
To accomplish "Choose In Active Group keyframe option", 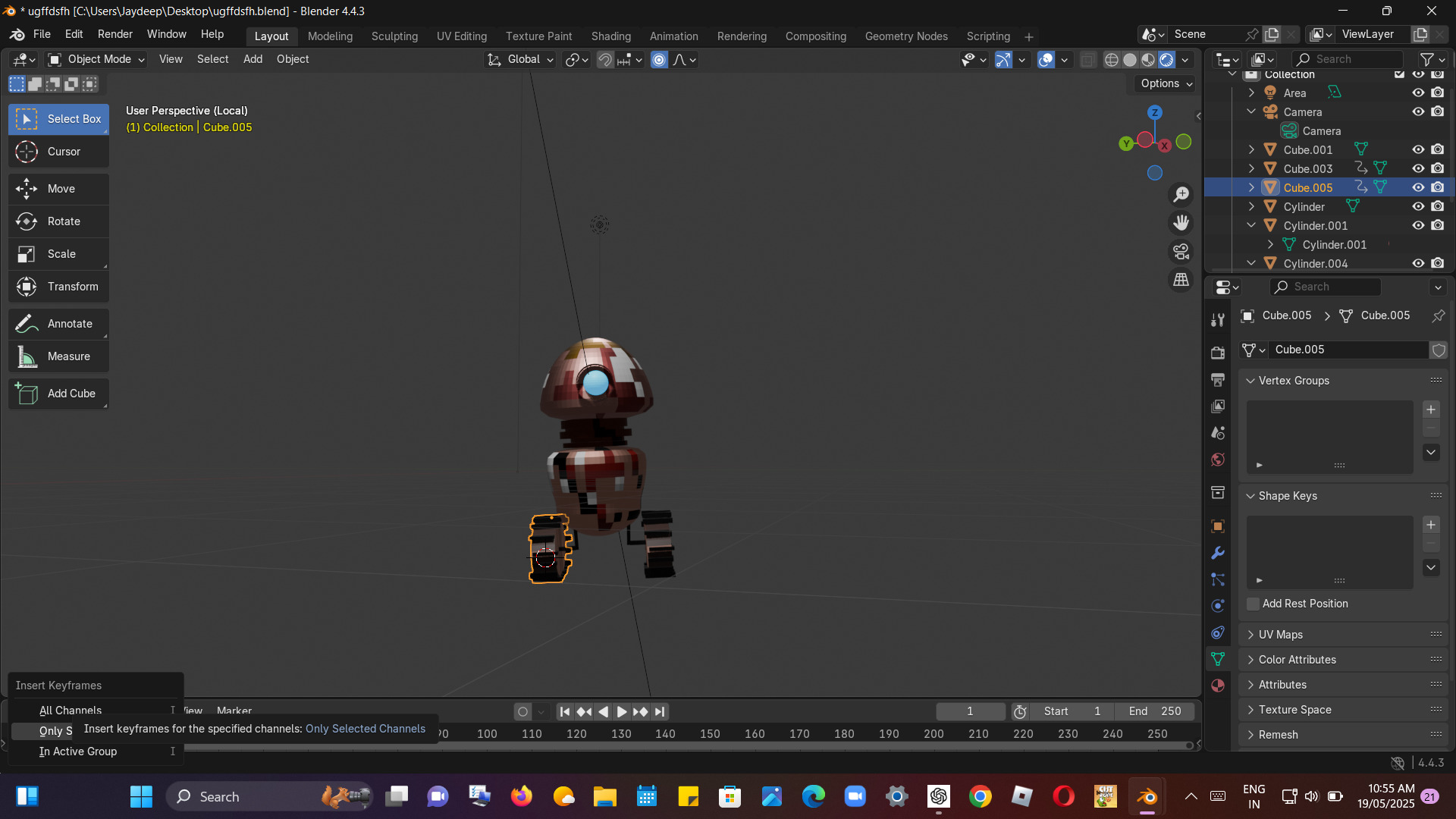I will (x=95, y=752).
